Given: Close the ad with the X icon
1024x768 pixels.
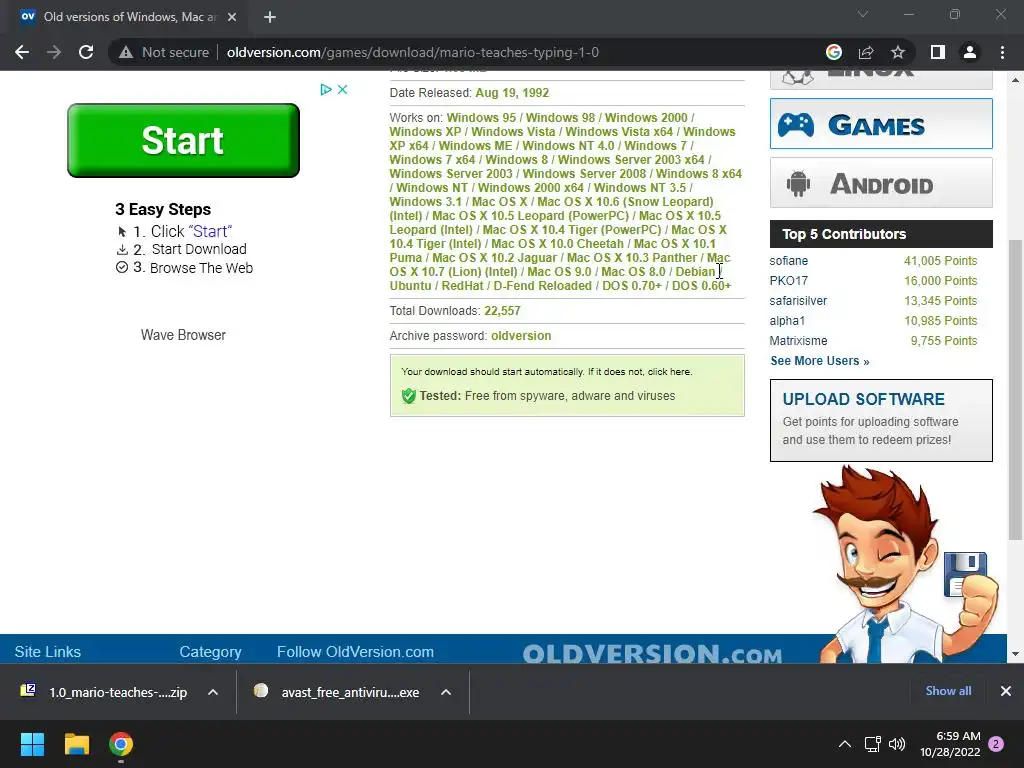Looking at the screenshot, I should click(x=342, y=89).
